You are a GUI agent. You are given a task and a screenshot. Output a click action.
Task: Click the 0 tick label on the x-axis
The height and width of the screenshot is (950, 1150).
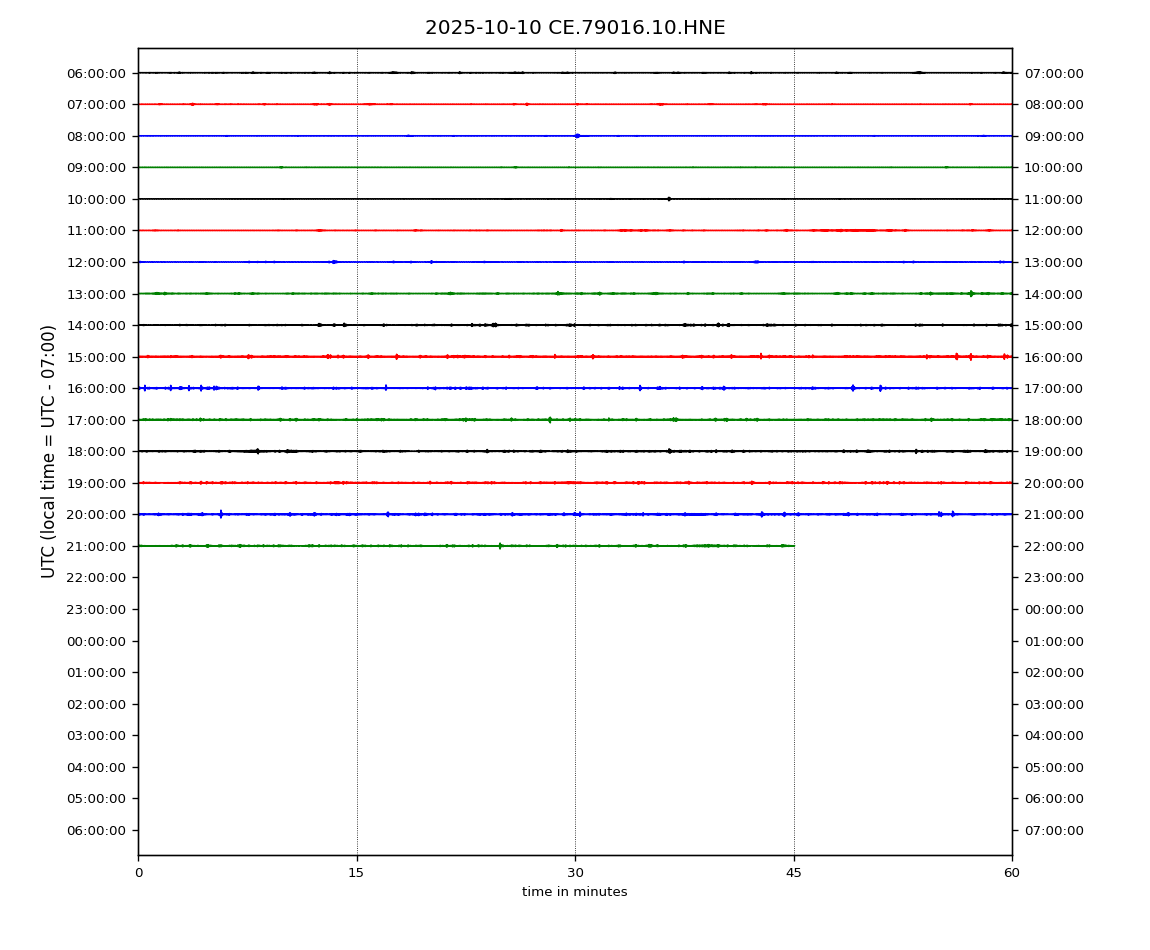point(139,873)
